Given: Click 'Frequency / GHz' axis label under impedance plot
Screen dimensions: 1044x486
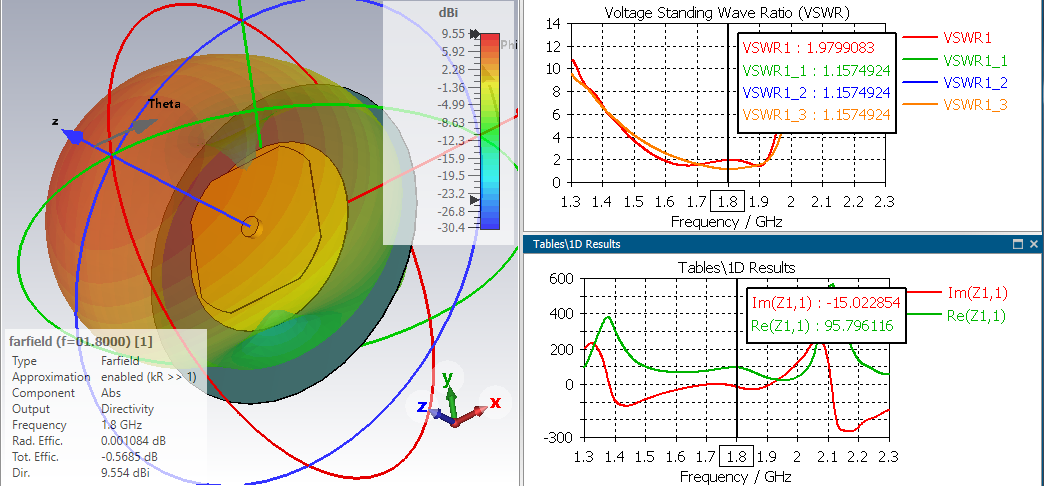Looking at the screenshot, I should pyautogui.click(x=736, y=477).
